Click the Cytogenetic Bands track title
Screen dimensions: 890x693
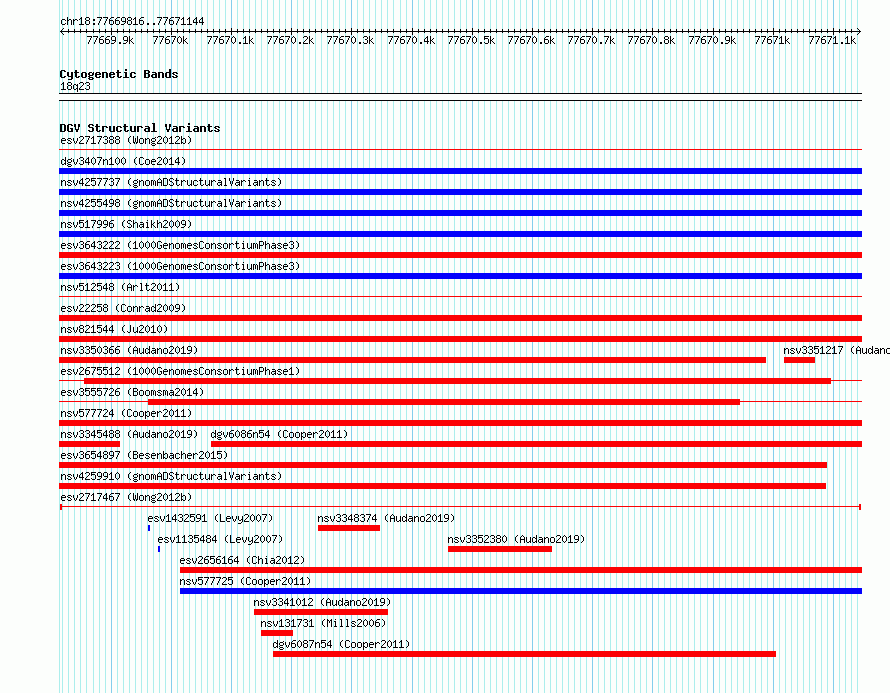click(x=119, y=74)
